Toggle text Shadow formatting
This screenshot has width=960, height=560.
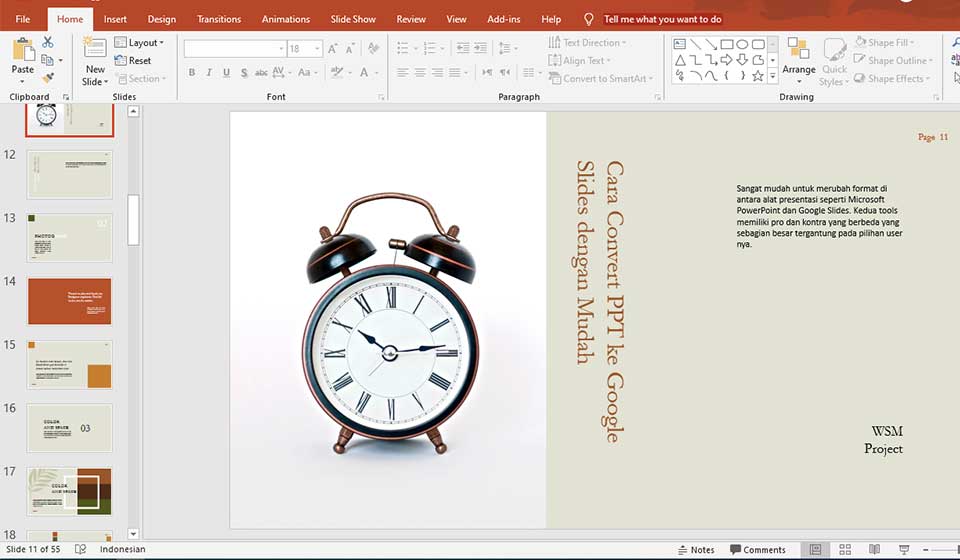point(244,73)
